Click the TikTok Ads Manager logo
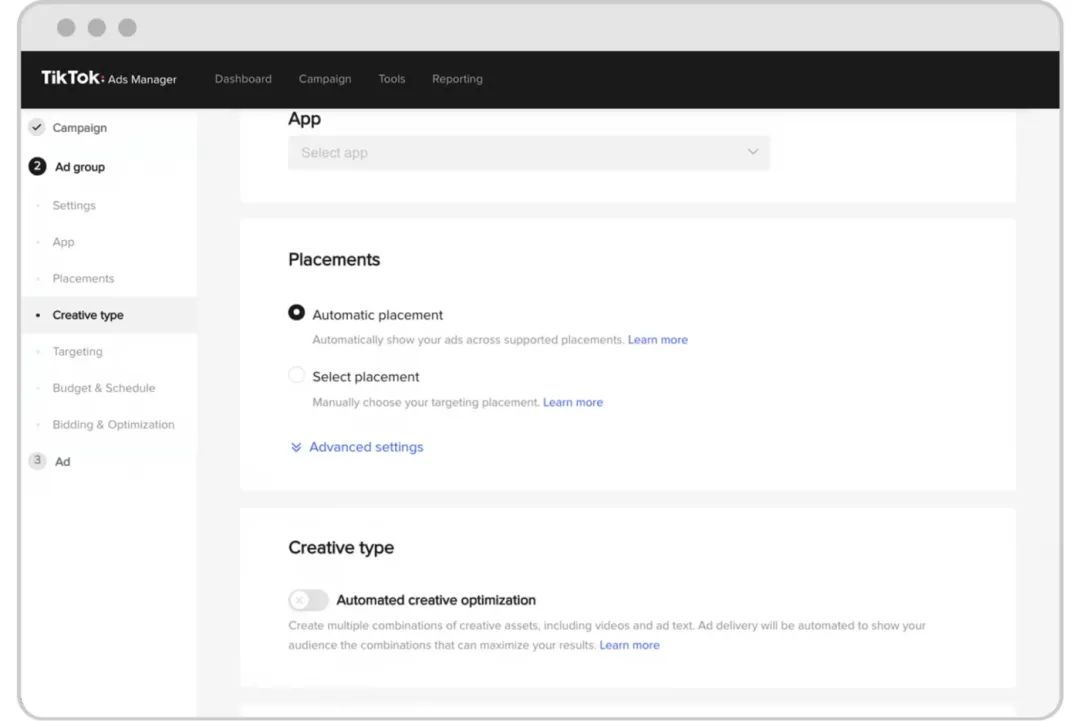Viewport: 1080px width, 721px height. click(x=108, y=79)
